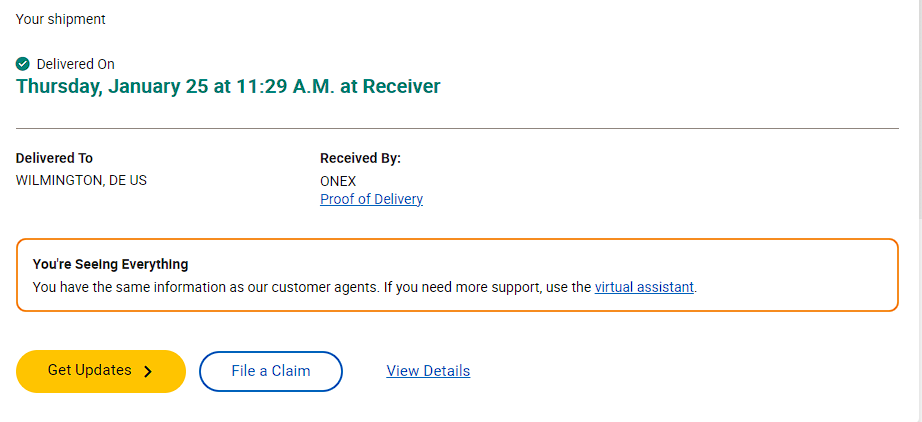This screenshot has height=422, width=922.
Task: Select the receiver name 'ONEX'
Action: (338, 182)
